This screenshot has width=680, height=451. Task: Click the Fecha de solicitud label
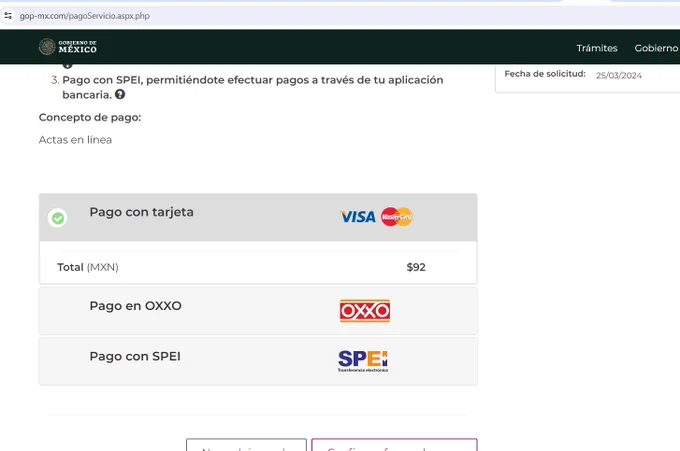[x=545, y=74]
